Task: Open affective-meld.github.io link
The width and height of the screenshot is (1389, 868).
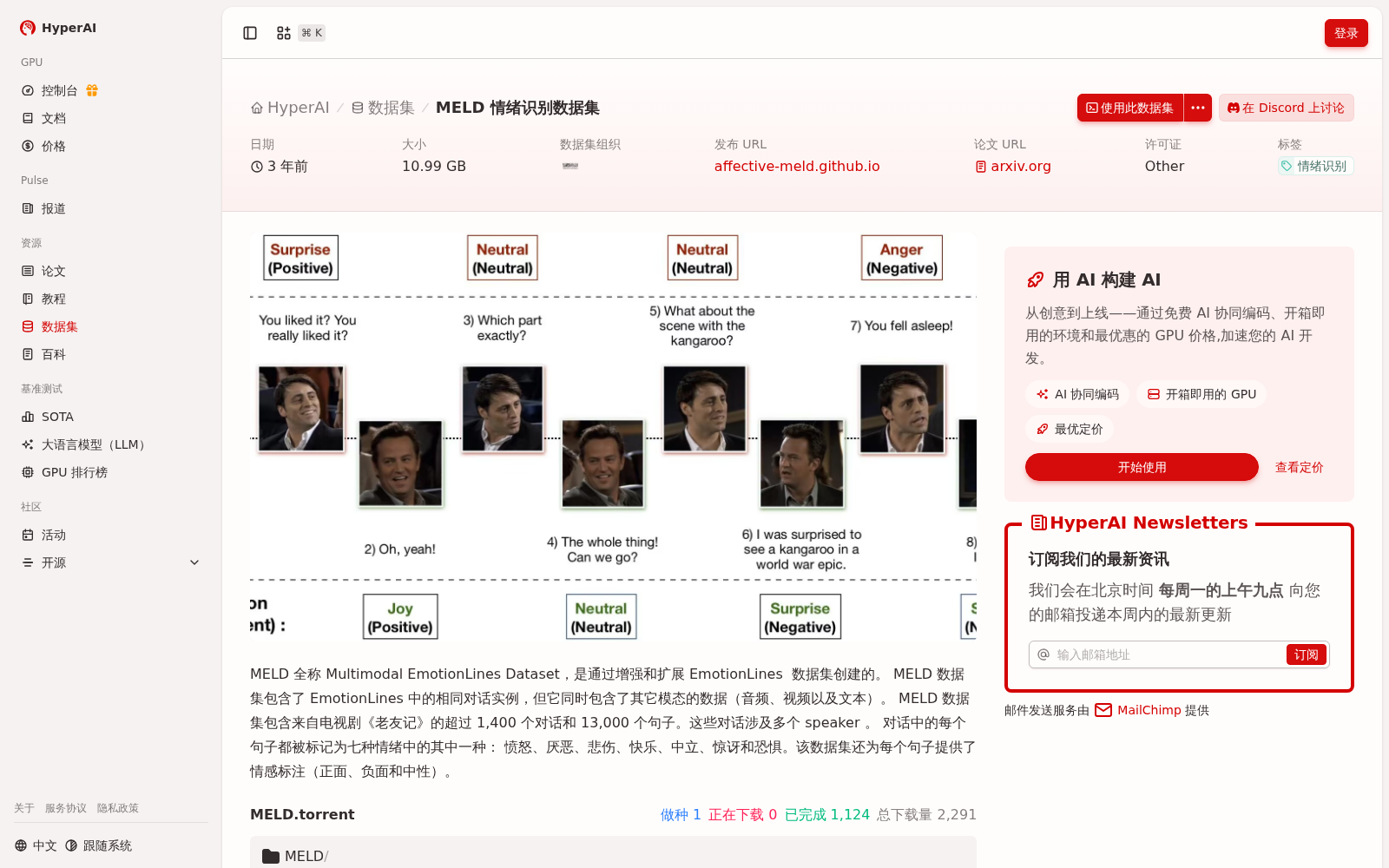Action: coord(797,166)
